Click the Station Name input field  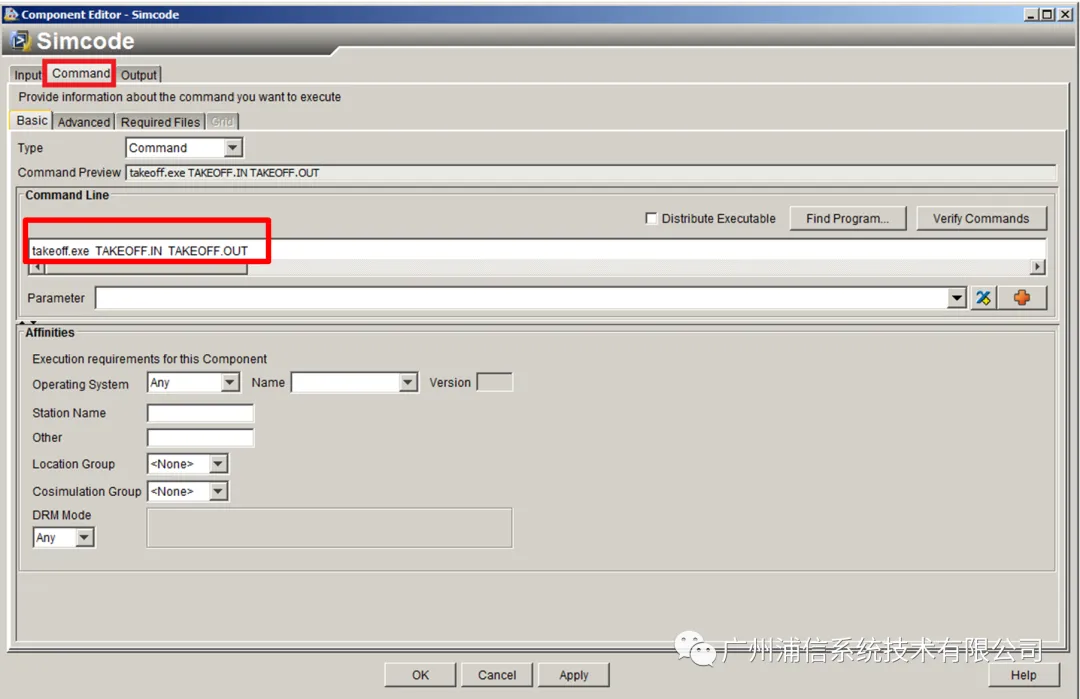(x=200, y=413)
